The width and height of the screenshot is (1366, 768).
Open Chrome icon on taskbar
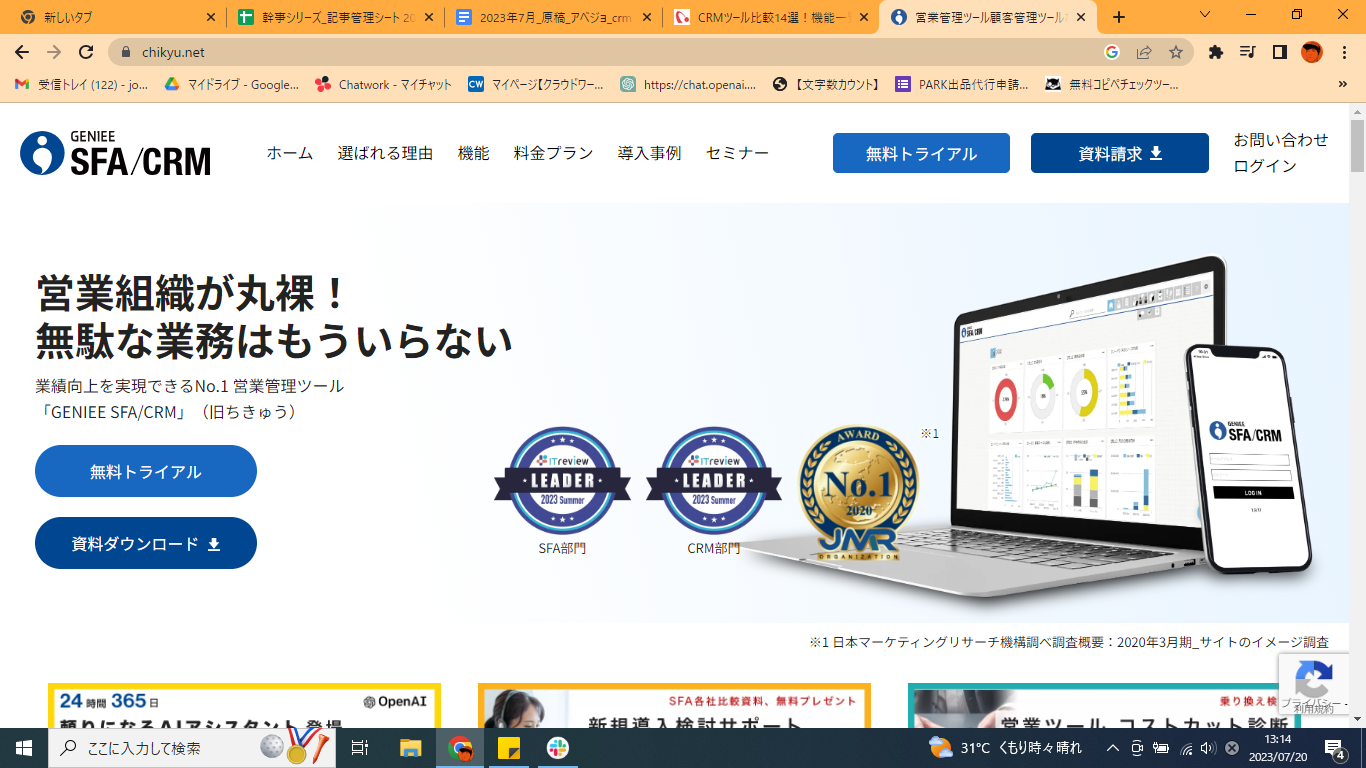pos(460,748)
